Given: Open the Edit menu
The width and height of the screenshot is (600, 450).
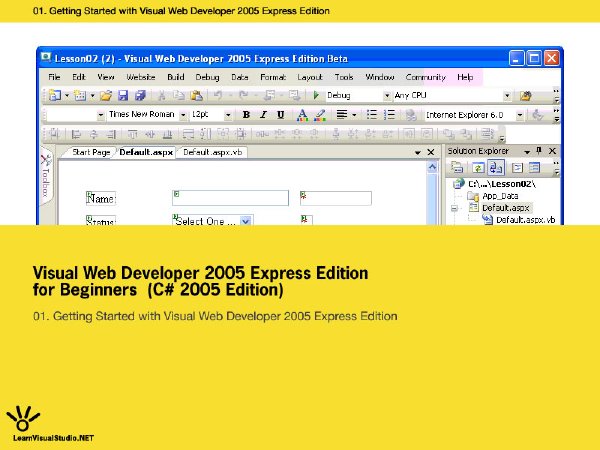Looking at the screenshot, I should (x=79, y=77).
